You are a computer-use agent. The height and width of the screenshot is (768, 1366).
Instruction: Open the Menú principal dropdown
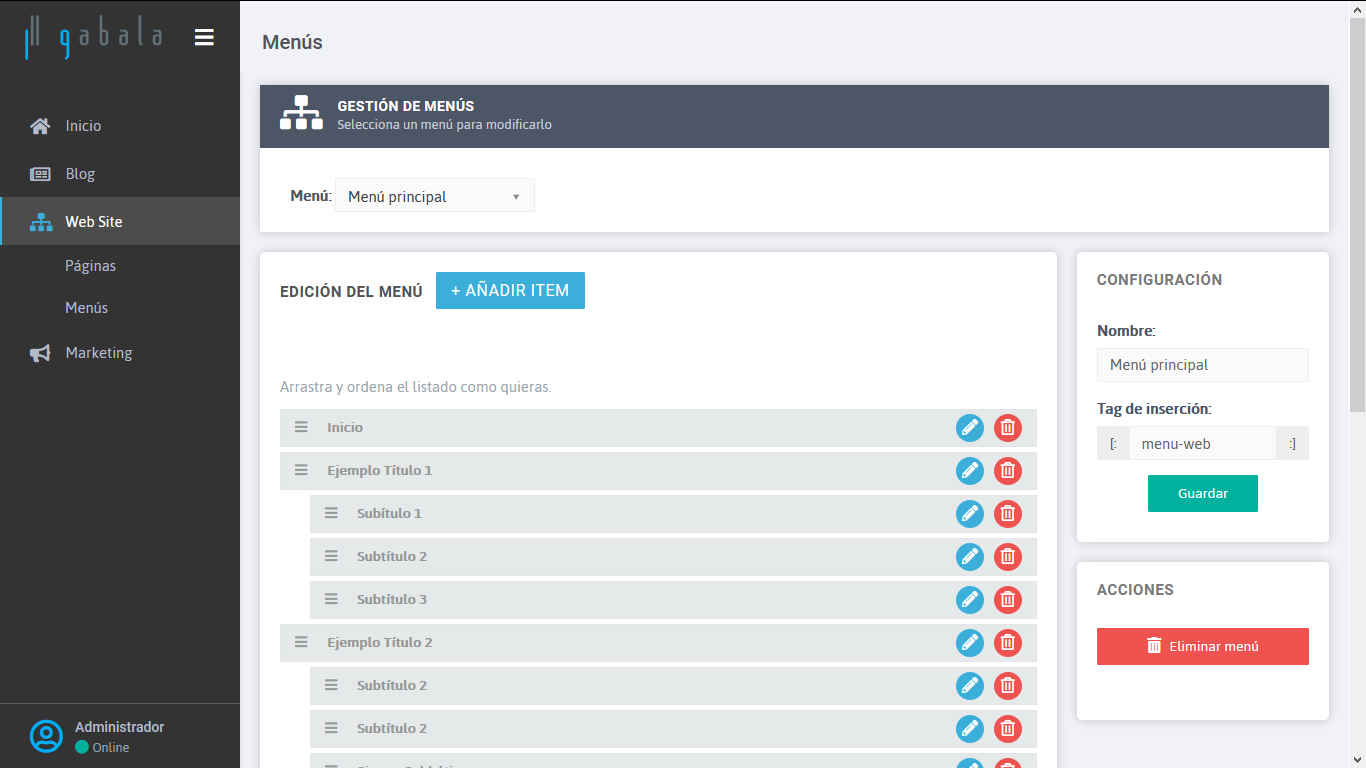click(435, 196)
